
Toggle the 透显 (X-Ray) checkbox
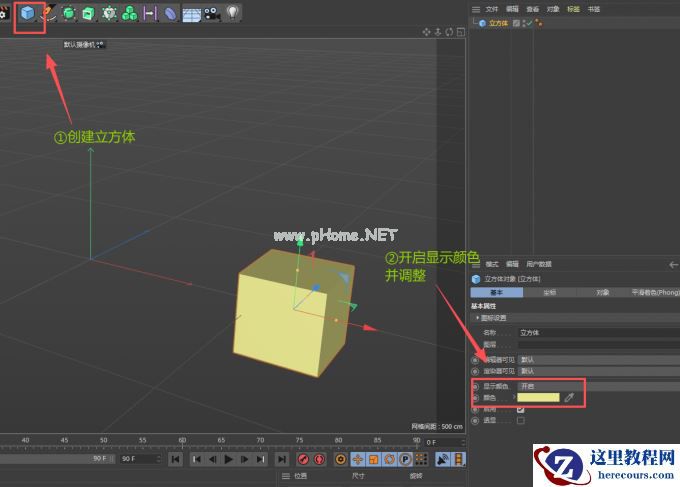click(x=520, y=421)
